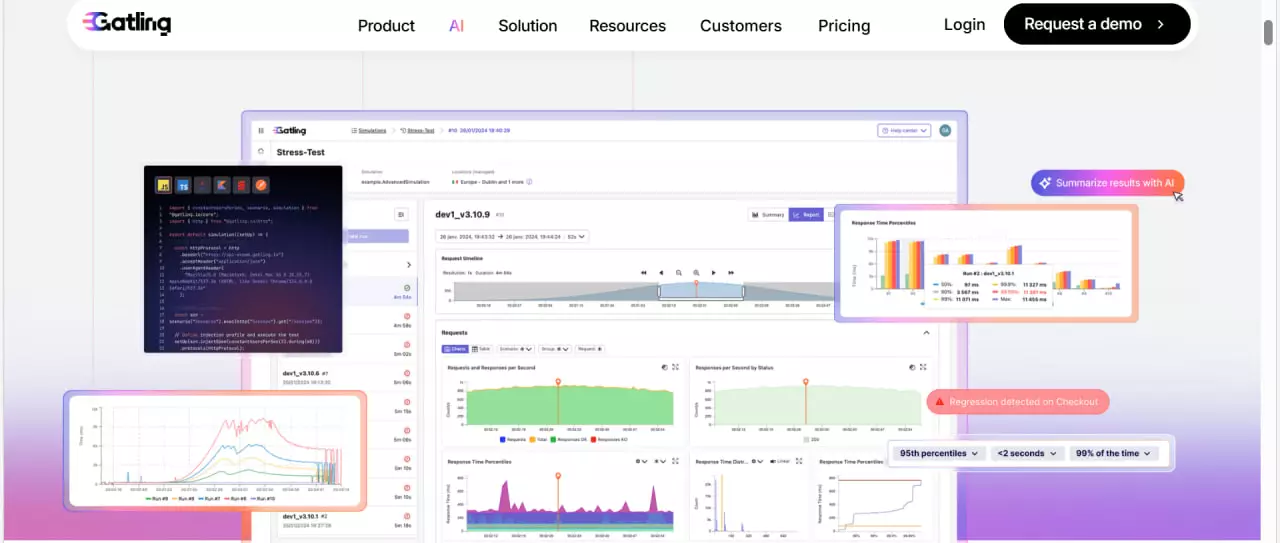Viewport: 1280px width, 543px height.
Task: Click the run list filter icon
Action: pos(401,214)
